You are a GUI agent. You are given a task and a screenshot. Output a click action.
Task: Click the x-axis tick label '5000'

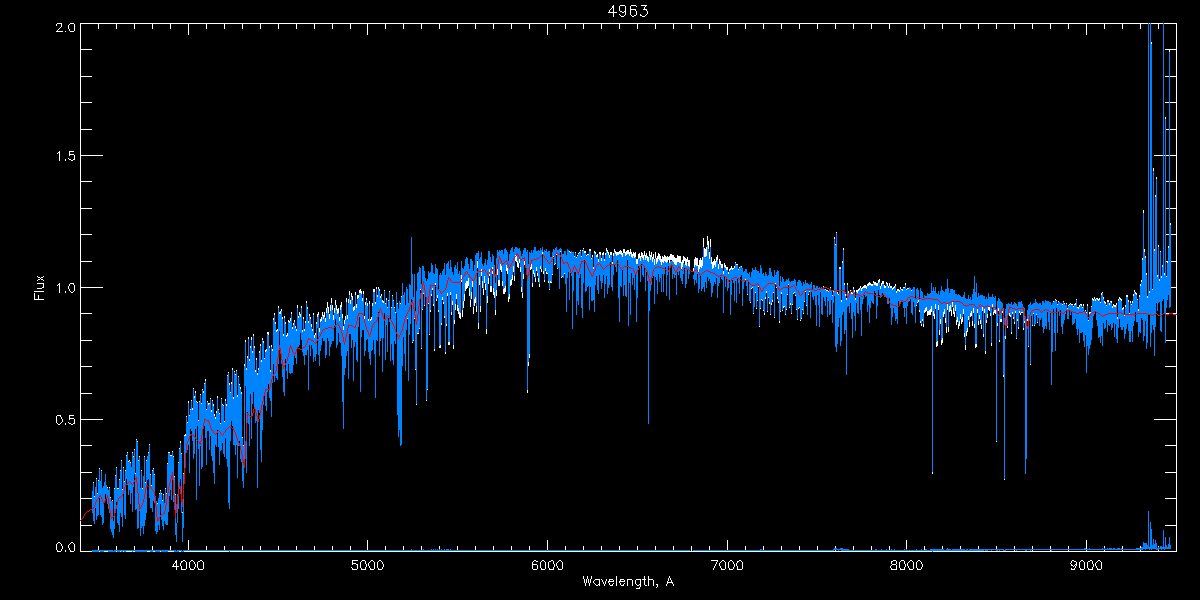367,564
